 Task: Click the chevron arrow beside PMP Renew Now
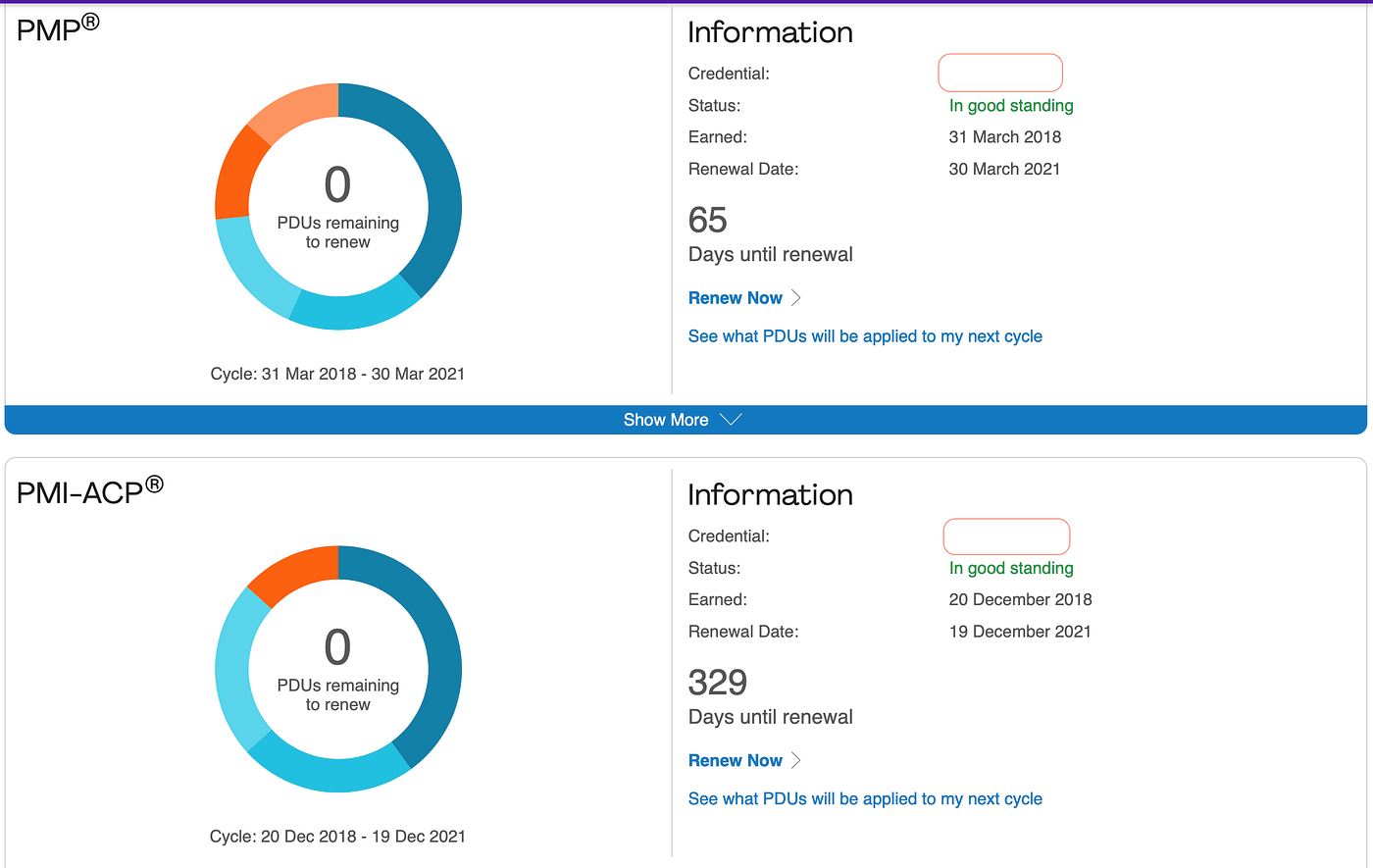pyautogui.click(x=795, y=298)
